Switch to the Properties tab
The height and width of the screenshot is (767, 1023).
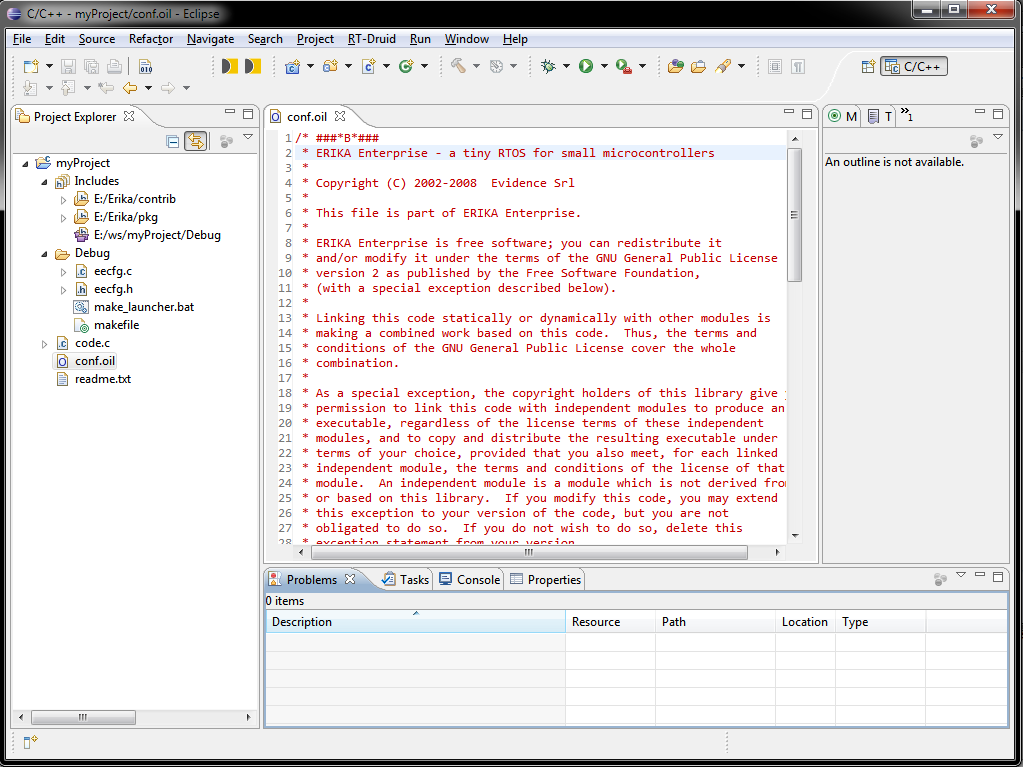545,580
